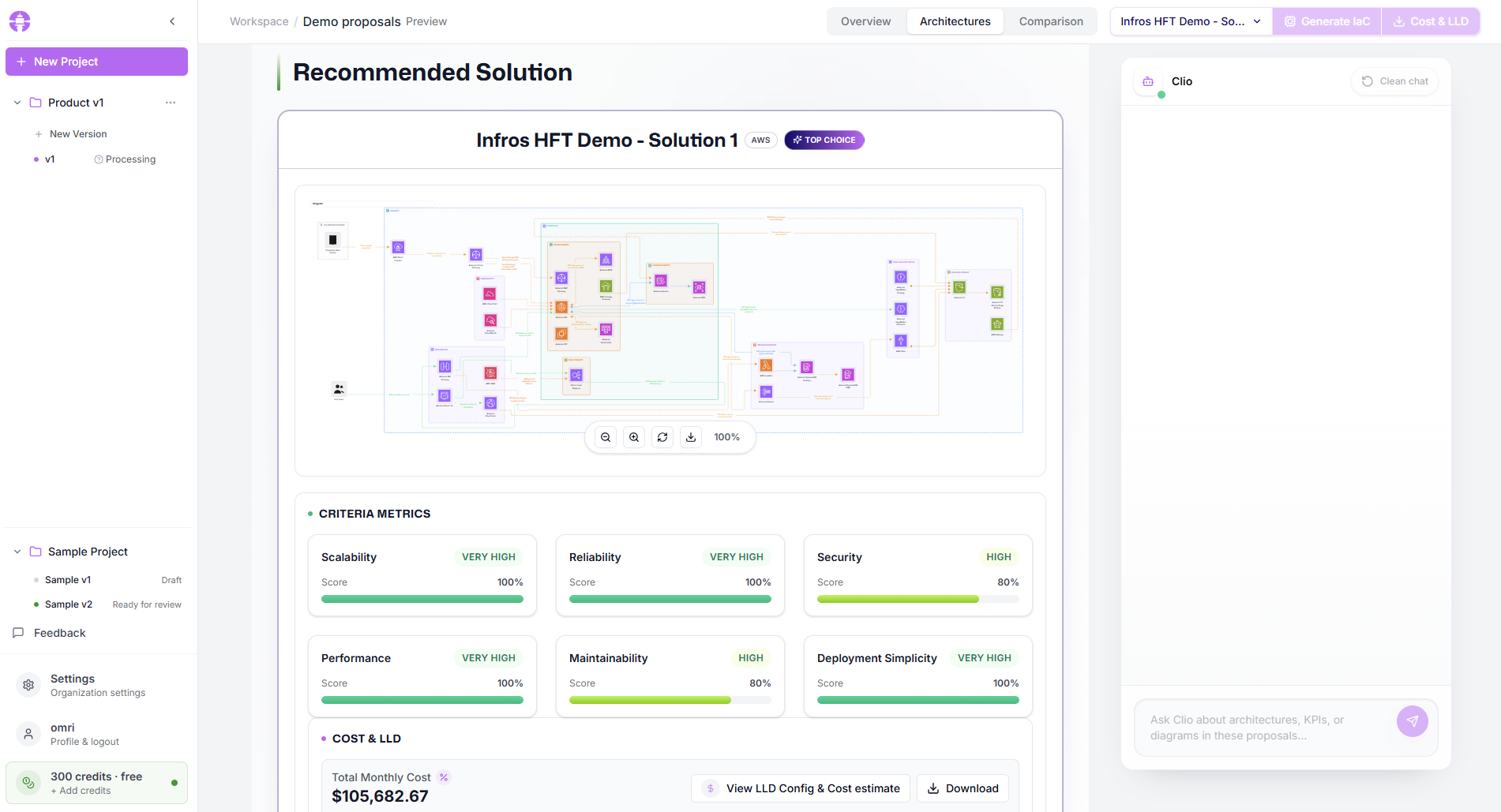
Task: View LLD Config & Cost estimate
Action: [801, 788]
